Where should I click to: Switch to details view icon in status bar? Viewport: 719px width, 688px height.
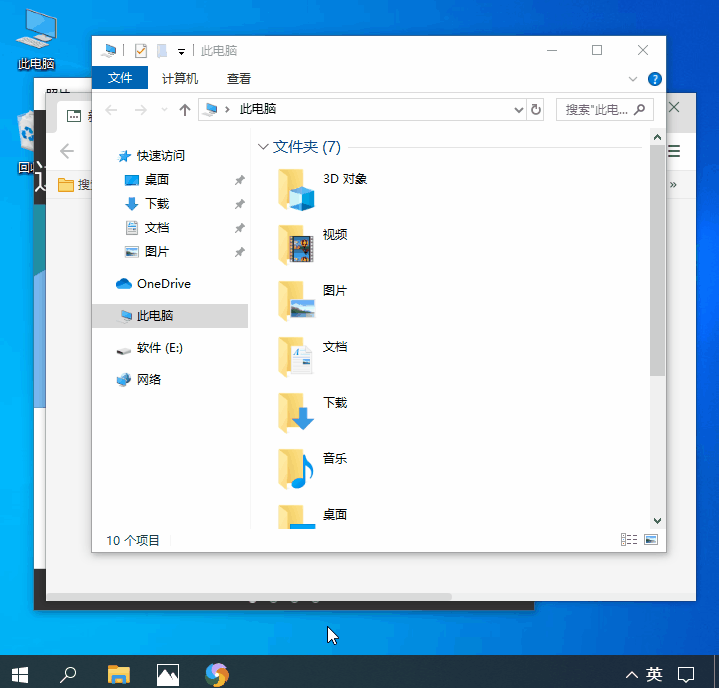[629, 539]
